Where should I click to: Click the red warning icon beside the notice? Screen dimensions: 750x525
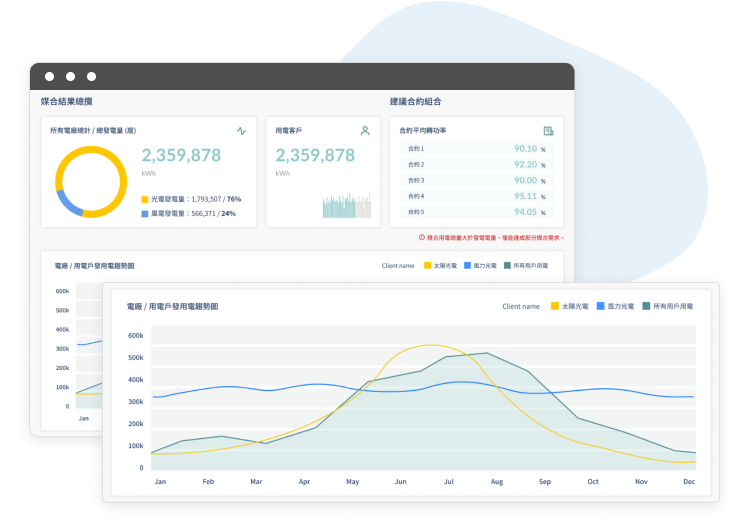click(421, 237)
